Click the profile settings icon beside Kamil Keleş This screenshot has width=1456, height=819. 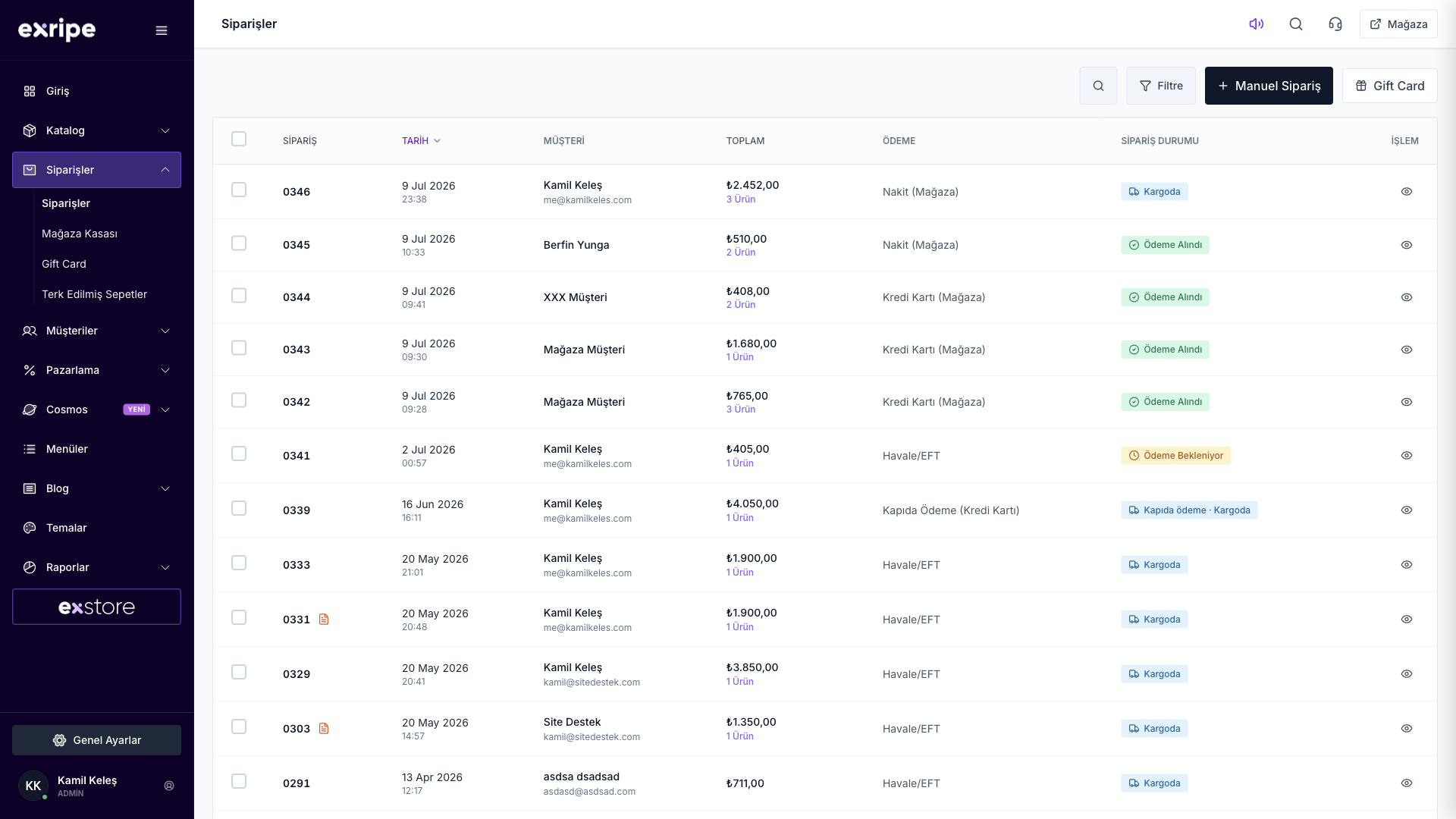coord(169,786)
